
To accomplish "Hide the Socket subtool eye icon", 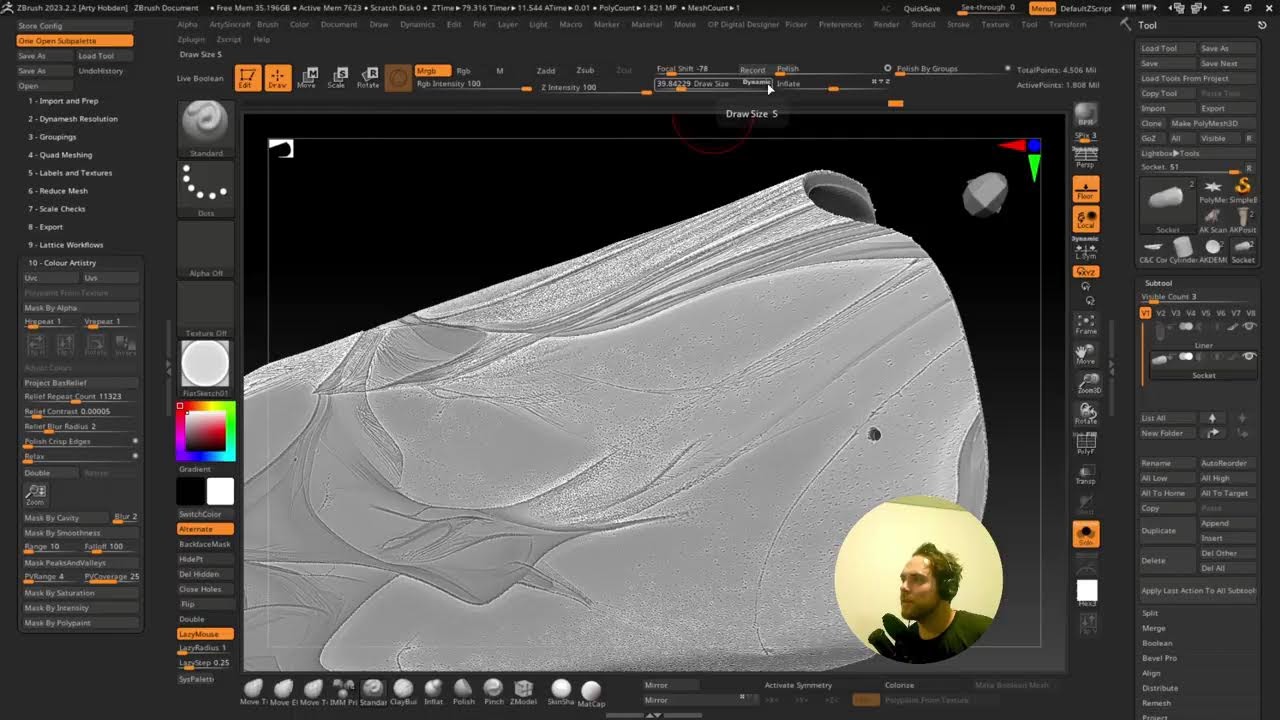I will 1249,357.
